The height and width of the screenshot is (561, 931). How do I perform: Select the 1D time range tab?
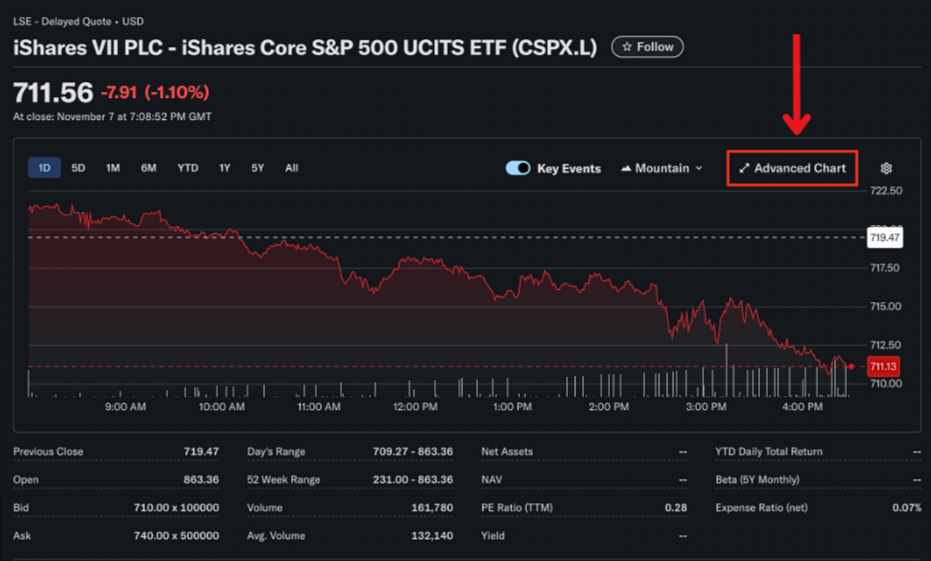pyautogui.click(x=45, y=168)
